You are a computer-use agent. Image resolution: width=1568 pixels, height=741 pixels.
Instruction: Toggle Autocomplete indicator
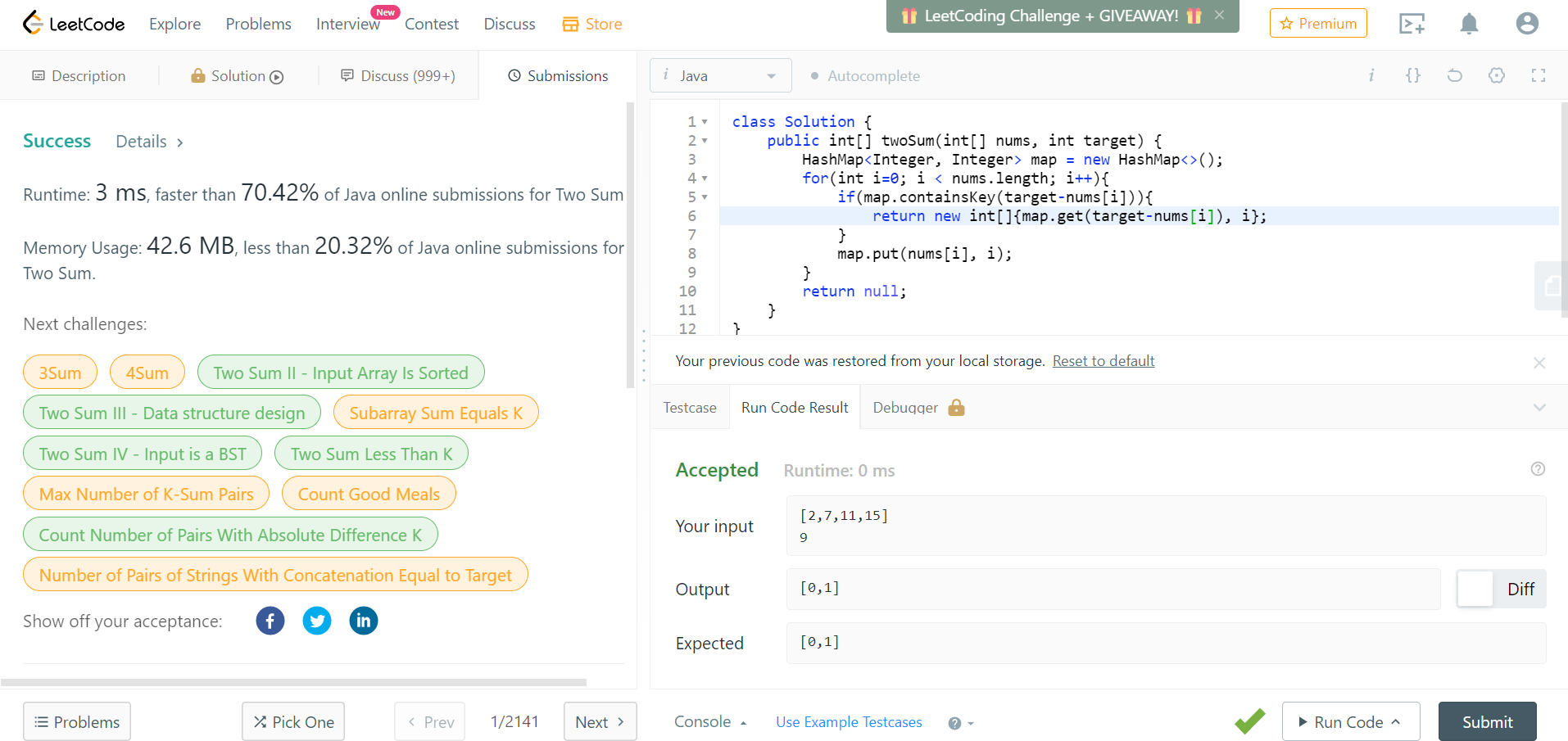click(865, 75)
